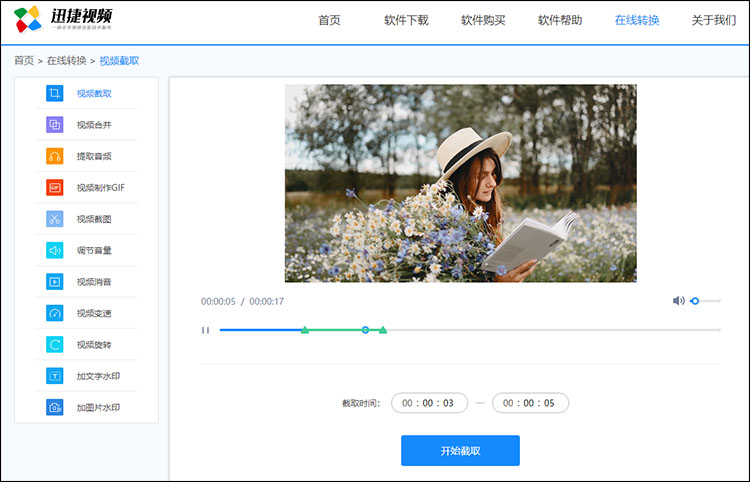The height and width of the screenshot is (482, 750).
Task: Click the 视频制作GIF icon
Action: (x=55, y=187)
